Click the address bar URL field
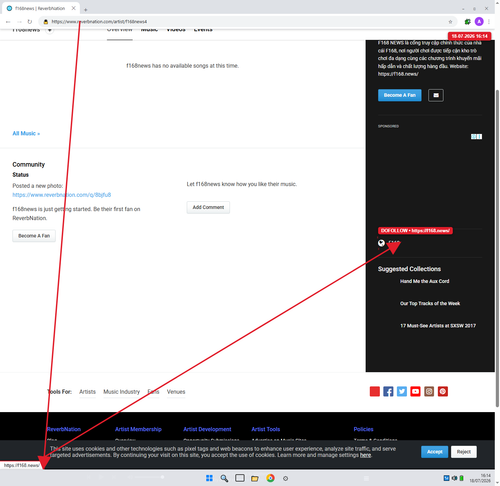The height and width of the screenshot is (486, 500). 247,22
